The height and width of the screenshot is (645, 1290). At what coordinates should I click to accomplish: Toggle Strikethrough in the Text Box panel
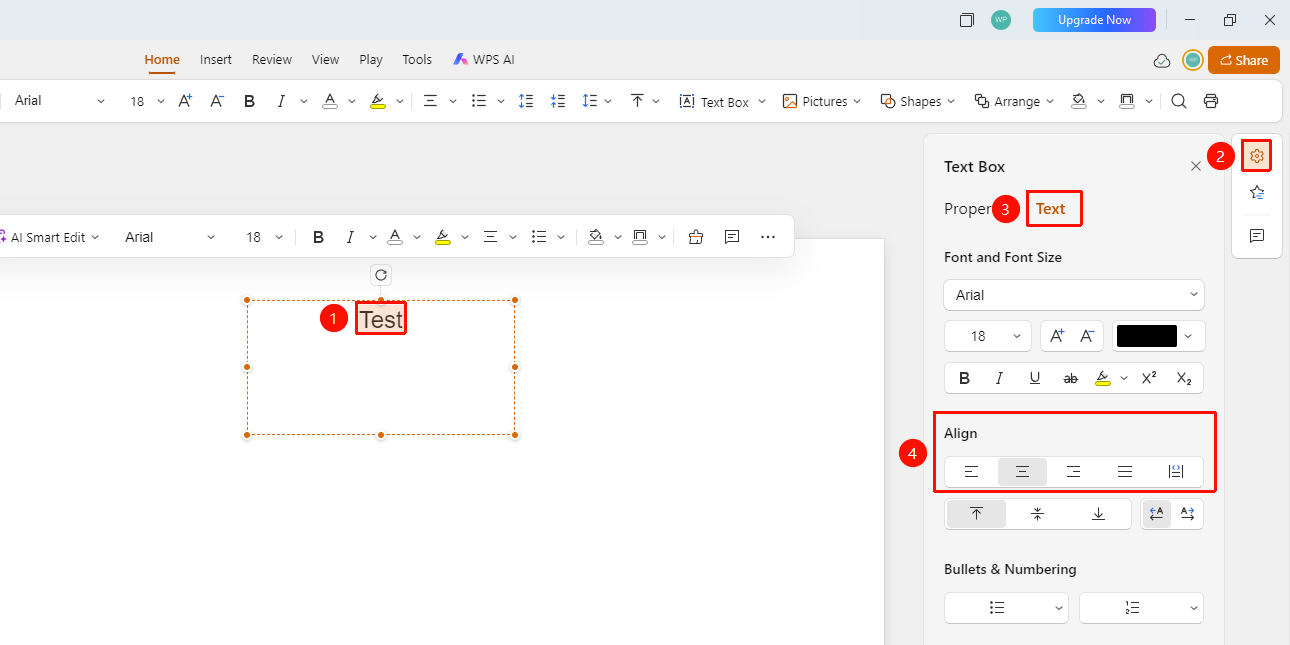point(1070,378)
